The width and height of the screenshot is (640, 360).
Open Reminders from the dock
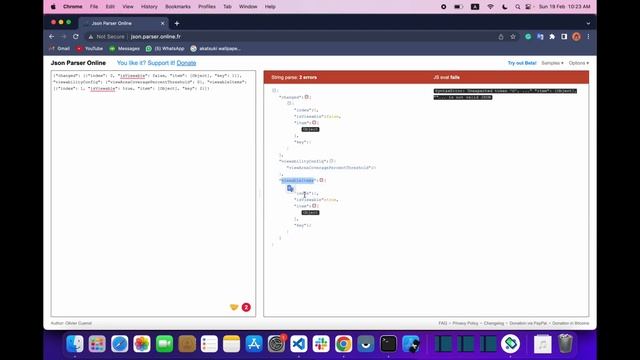click(x=209, y=344)
